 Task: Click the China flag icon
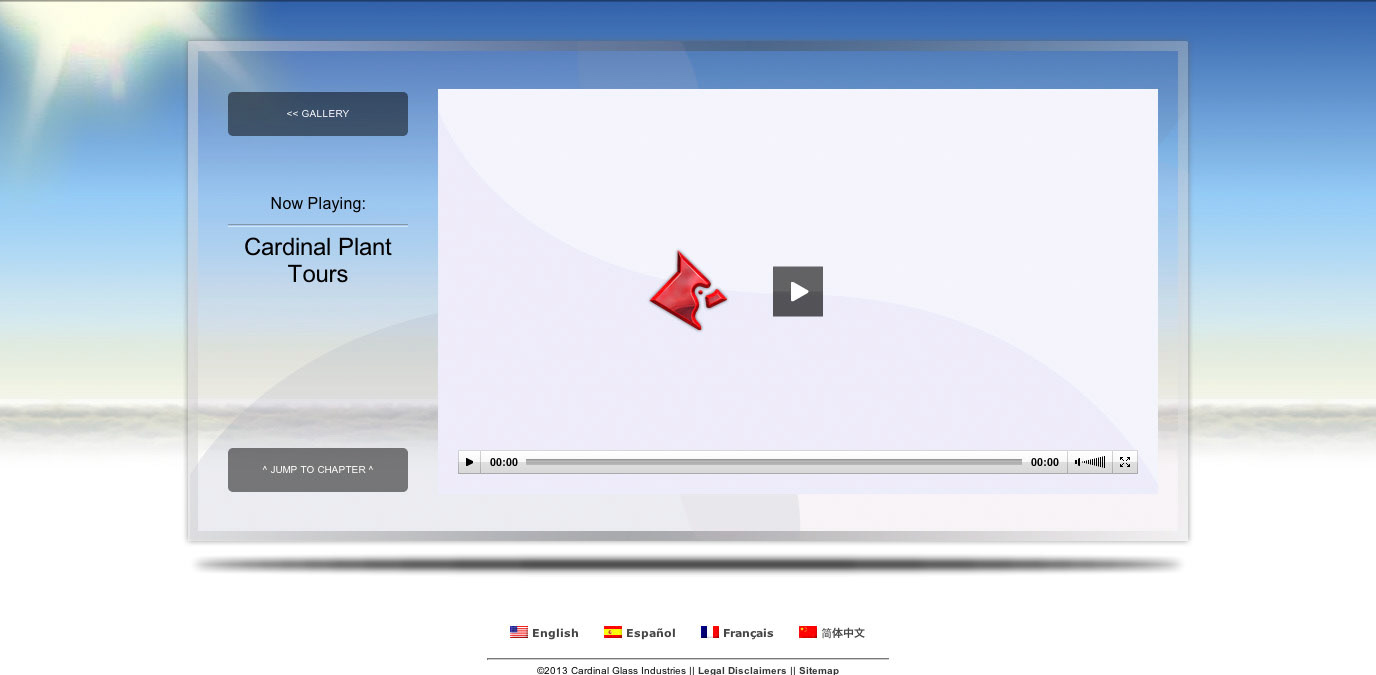[807, 632]
